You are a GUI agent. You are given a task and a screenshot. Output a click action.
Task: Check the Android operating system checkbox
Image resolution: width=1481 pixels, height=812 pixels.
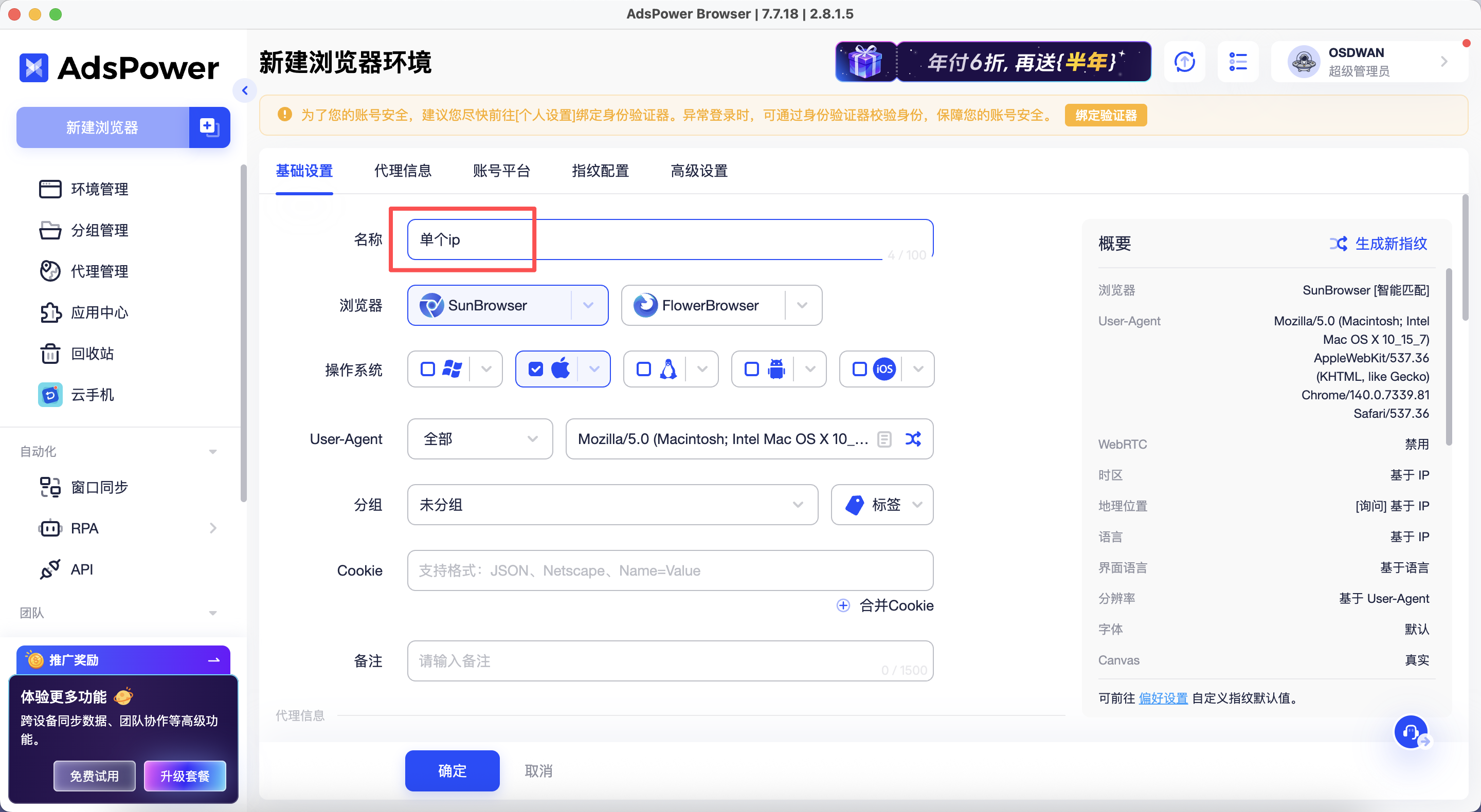click(x=751, y=369)
